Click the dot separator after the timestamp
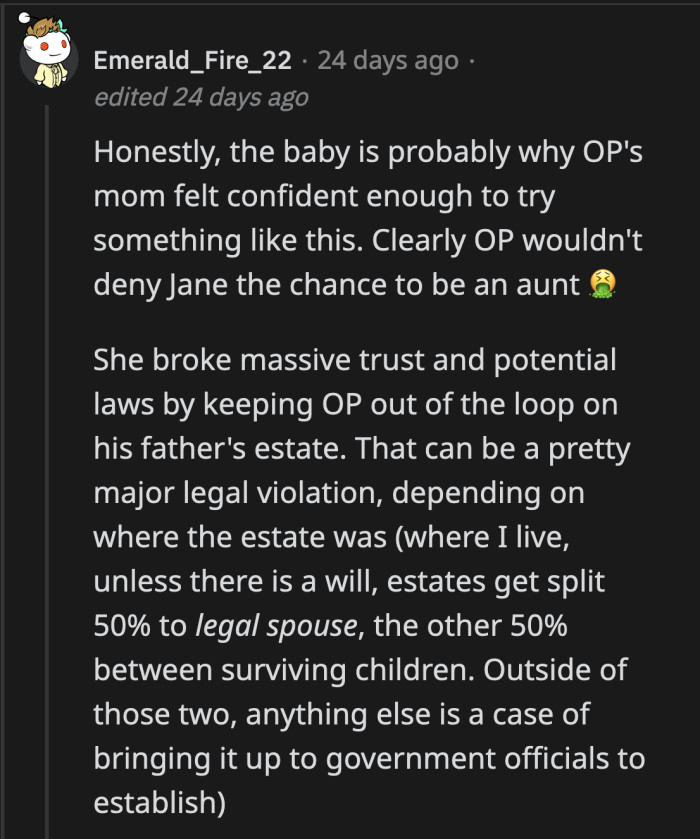The image size is (700, 839). click(470, 61)
